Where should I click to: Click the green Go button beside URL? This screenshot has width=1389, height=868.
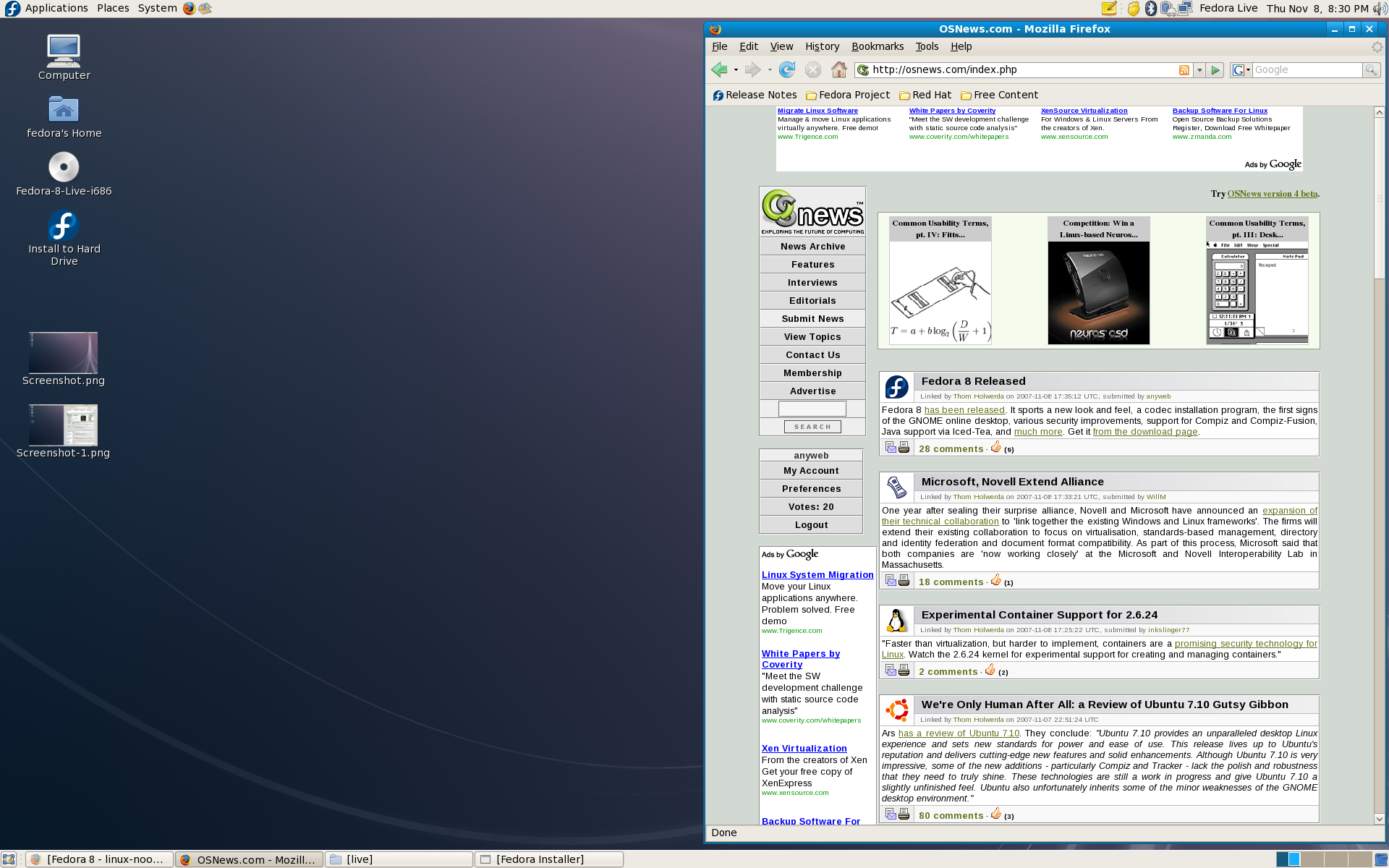click(x=1215, y=70)
